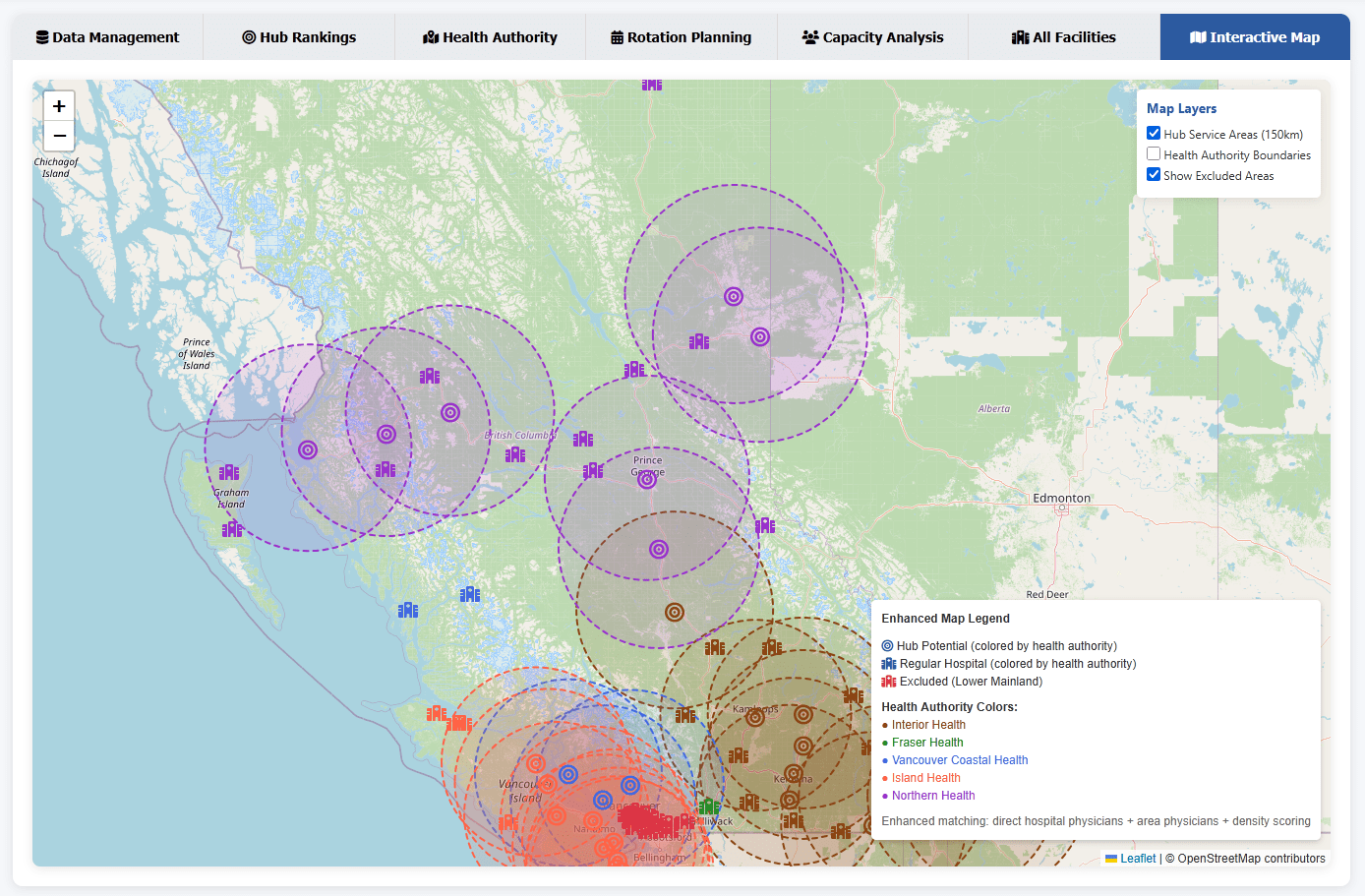Click the northernmost brown Interior Health hub marker

point(675,612)
